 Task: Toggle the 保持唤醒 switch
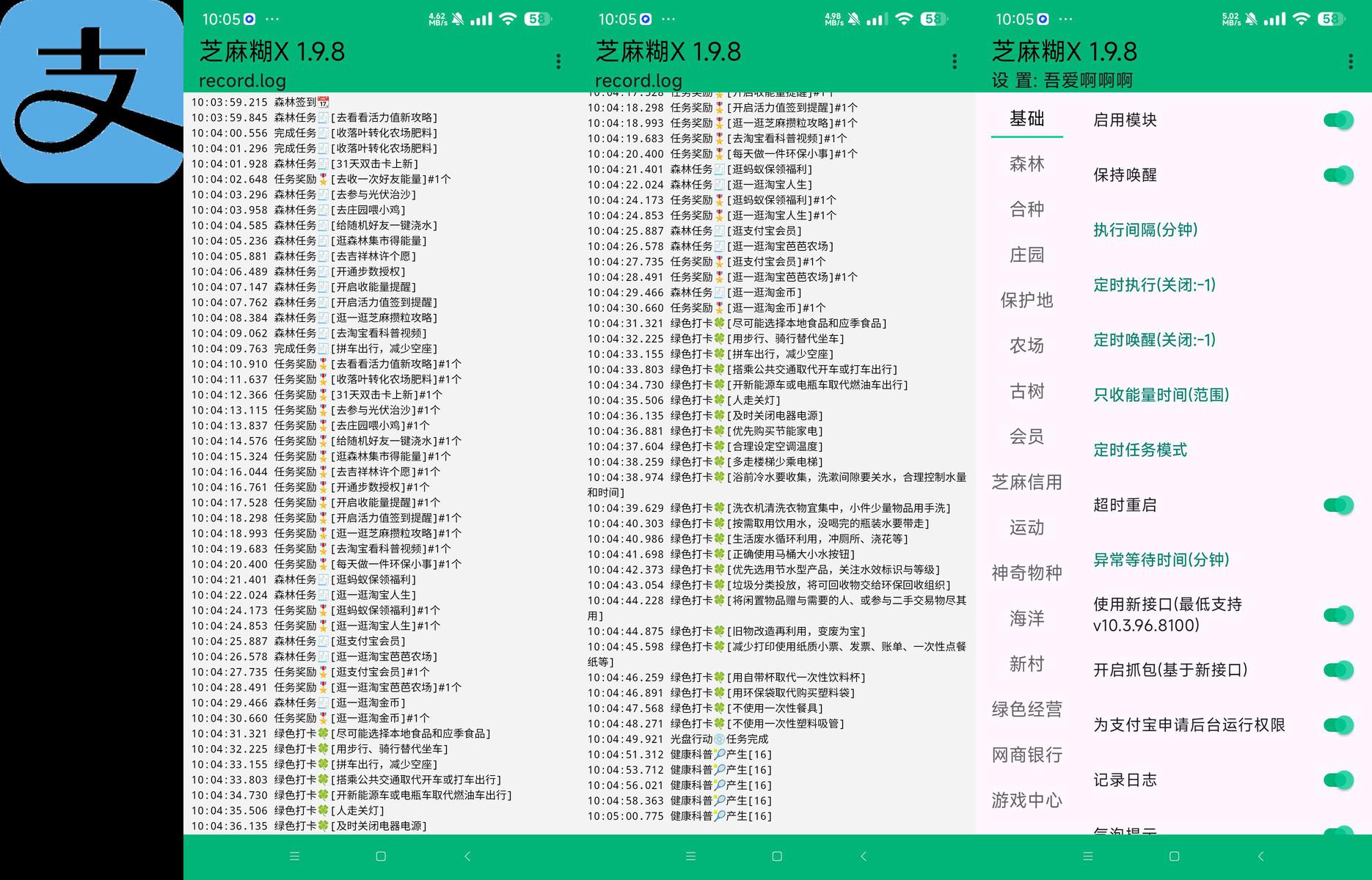tap(1338, 175)
